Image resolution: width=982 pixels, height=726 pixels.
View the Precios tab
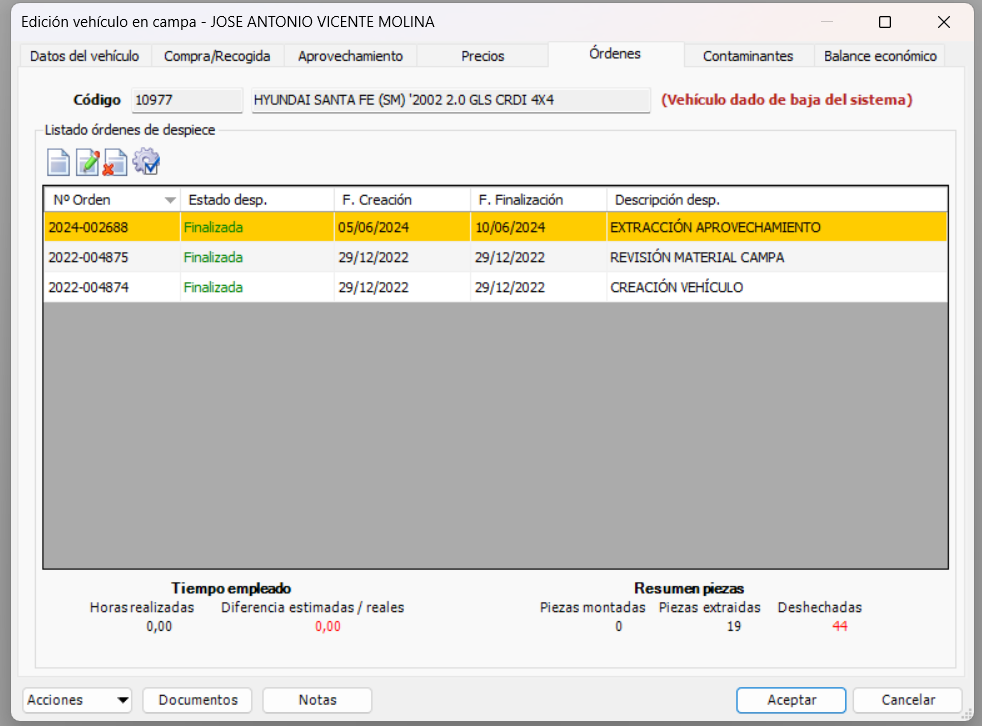(x=482, y=55)
